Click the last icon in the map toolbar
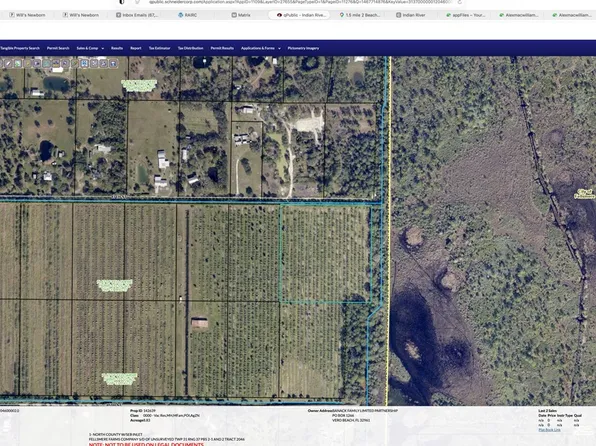This screenshot has height=446, width=596. click(113, 63)
